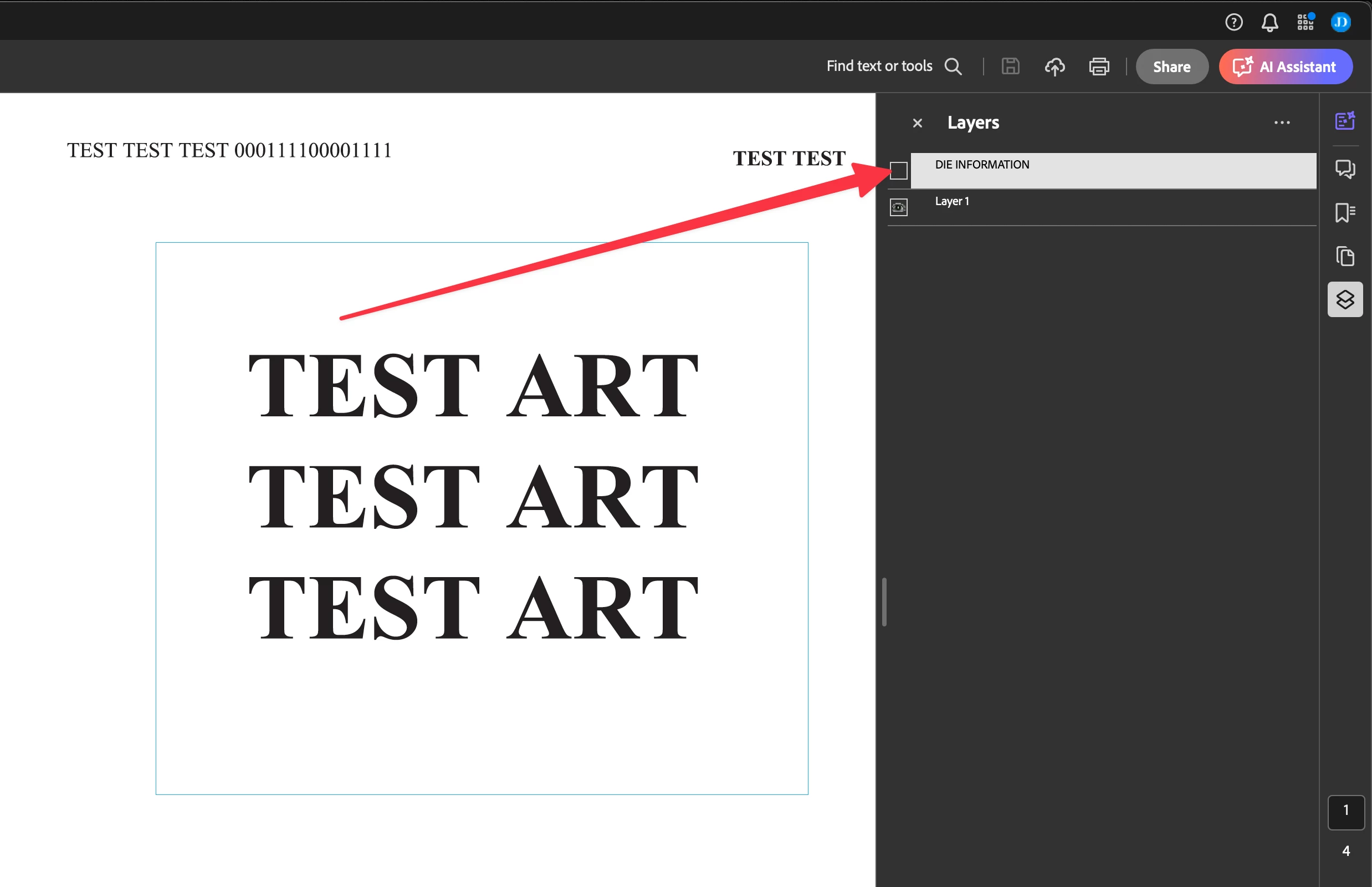
Task: Open the page thumbnails panel icon
Action: coord(1345,256)
